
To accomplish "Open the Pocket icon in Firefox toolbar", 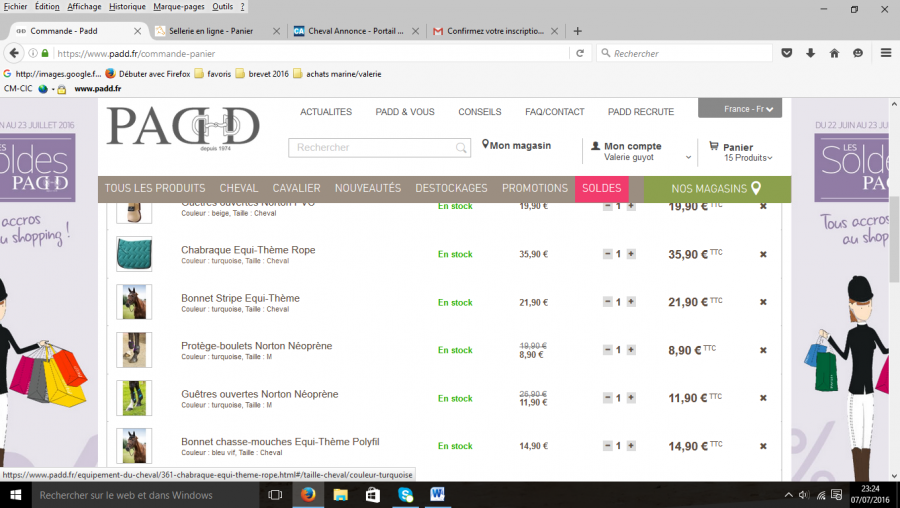I will 786,53.
